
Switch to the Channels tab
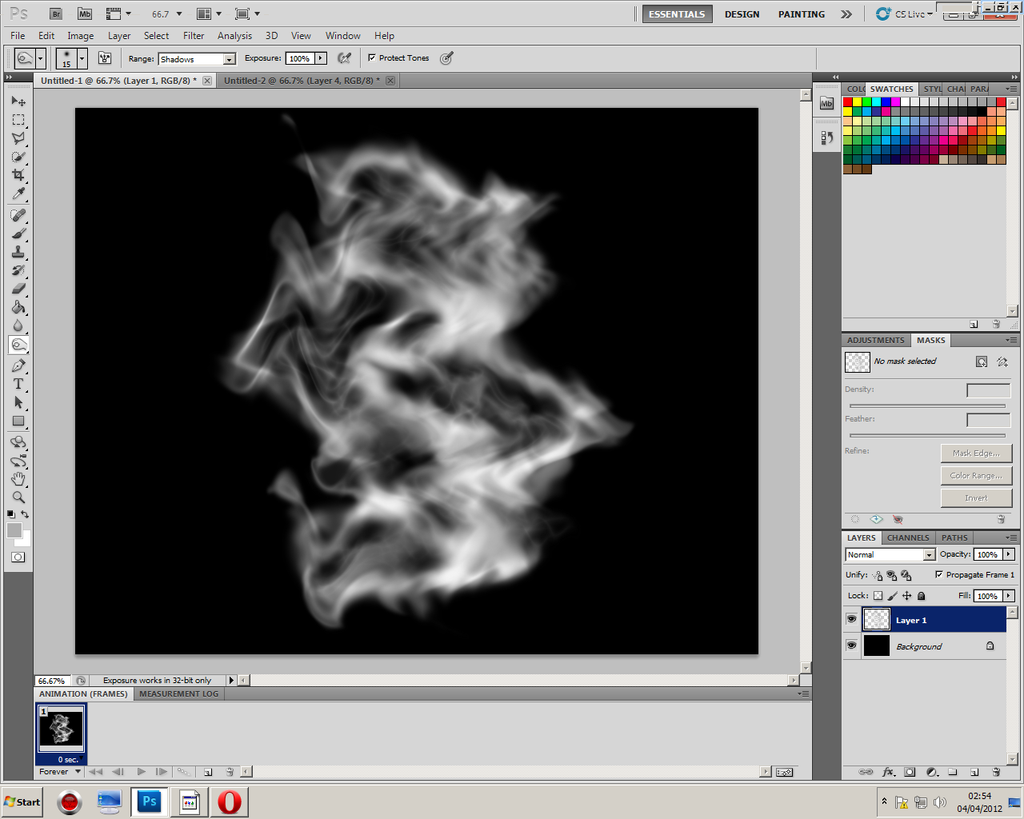coord(908,538)
